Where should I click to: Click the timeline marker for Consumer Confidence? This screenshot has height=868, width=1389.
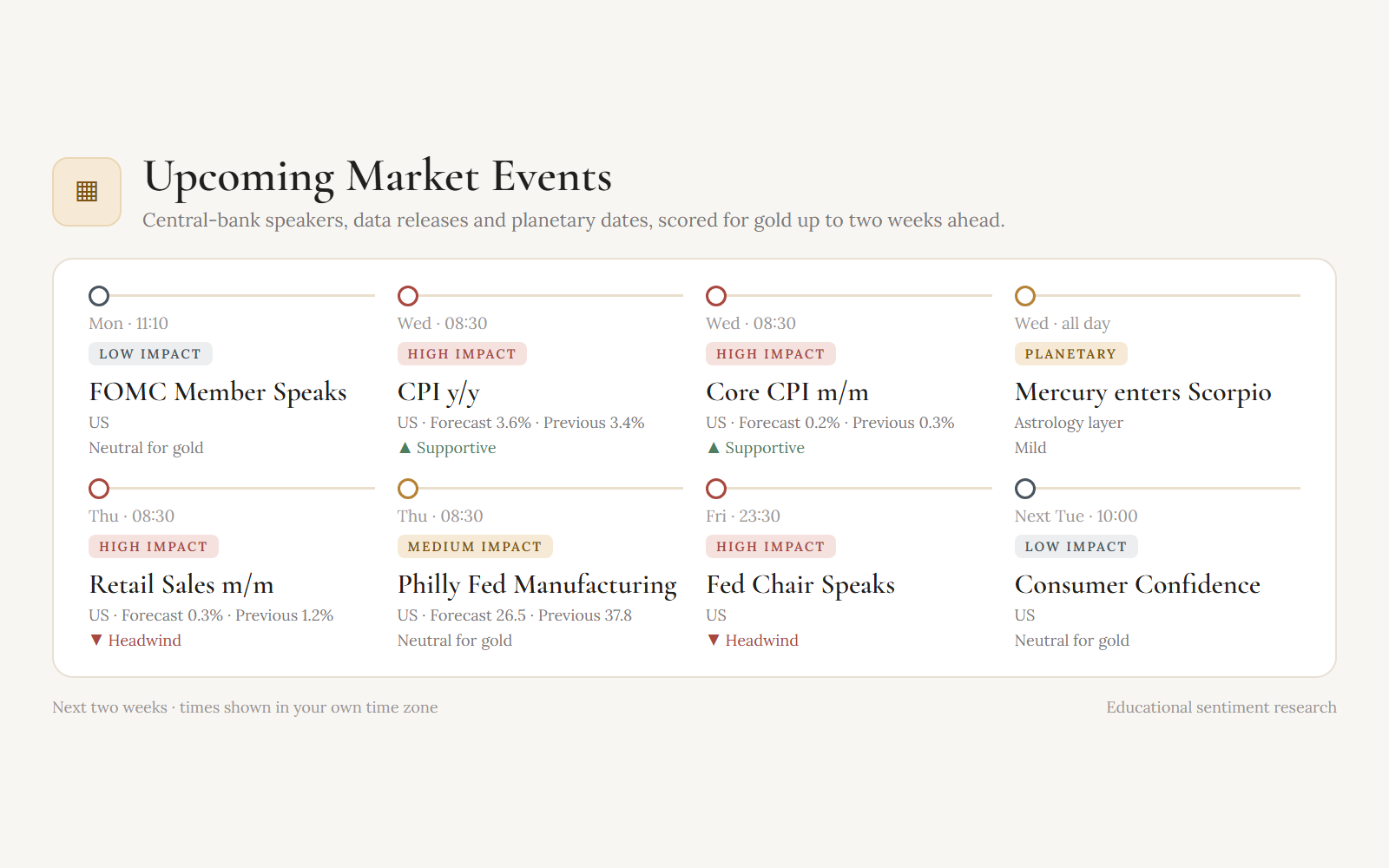[1025, 489]
